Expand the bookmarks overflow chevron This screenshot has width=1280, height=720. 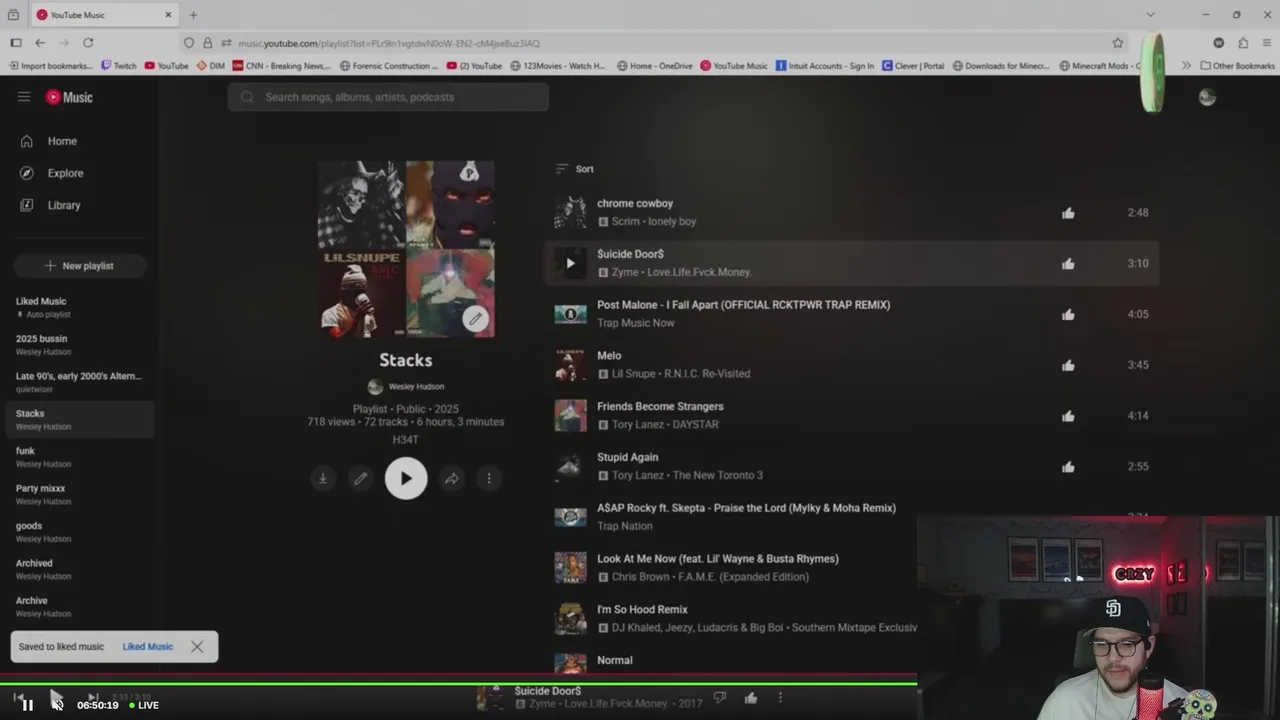[1186, 66]
